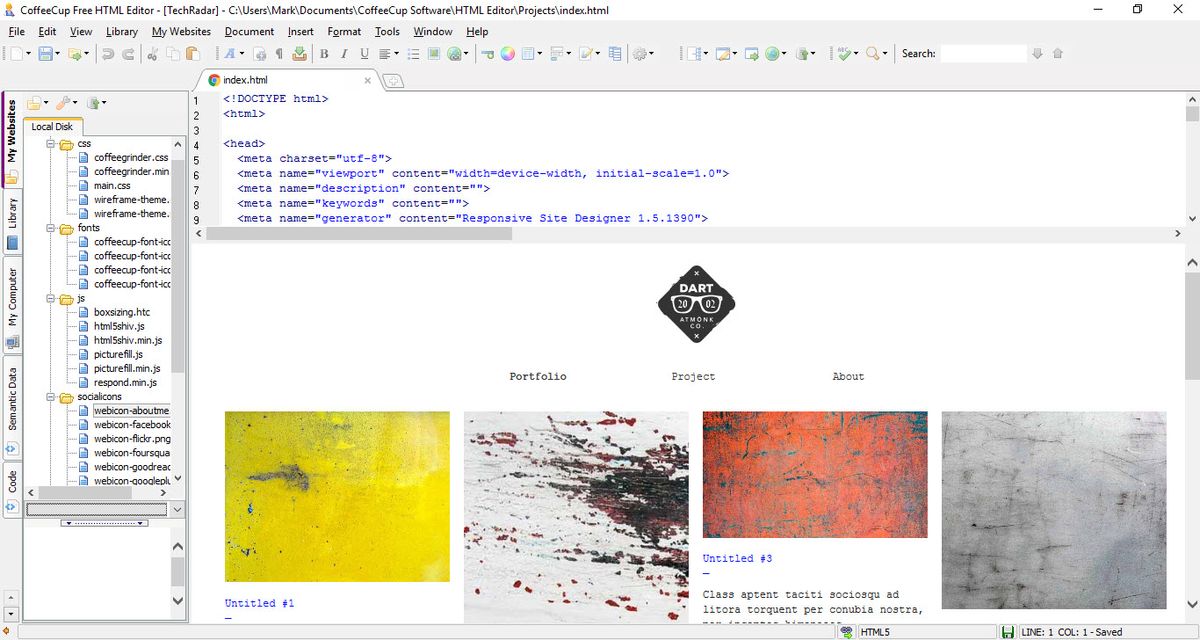Click inside the Search text field

pyautogui.click(x=983, y=53)
